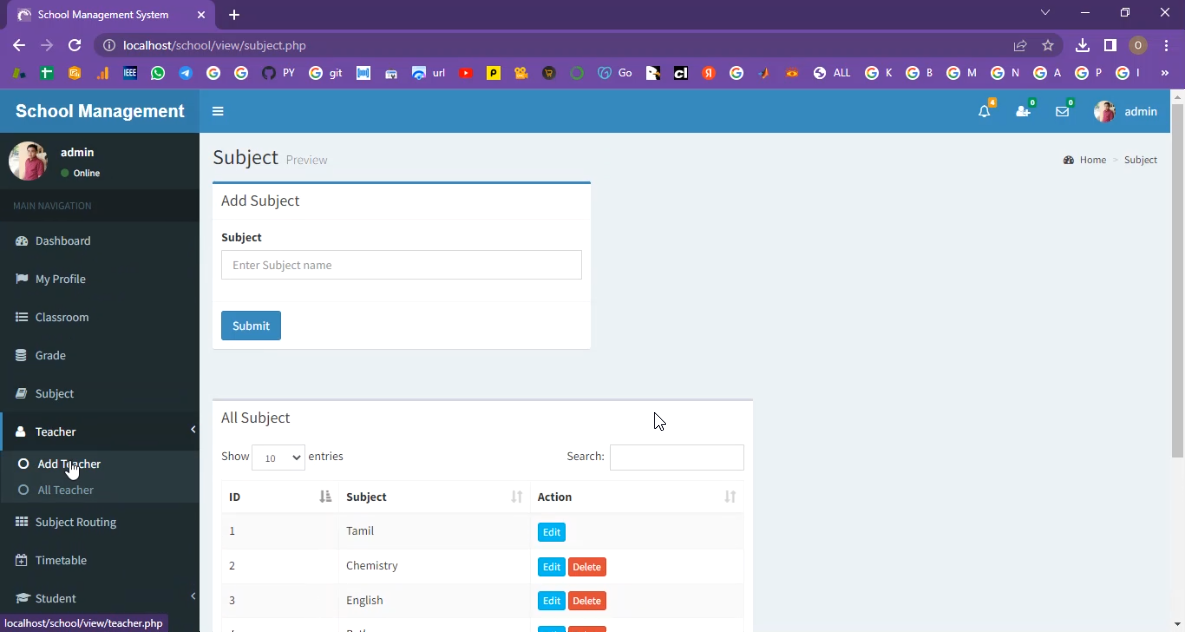The width and height of the screenshot is (1185, 632).
Task: Open the Show entries dropdown
Action: [x=278, y=457]
